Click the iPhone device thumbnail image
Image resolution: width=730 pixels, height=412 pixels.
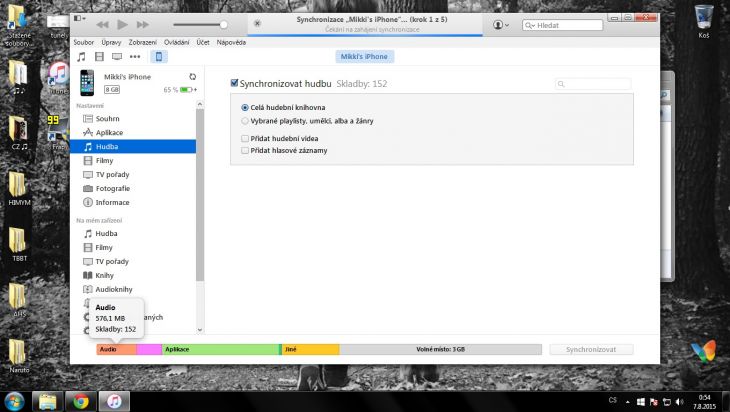(87, 83)
